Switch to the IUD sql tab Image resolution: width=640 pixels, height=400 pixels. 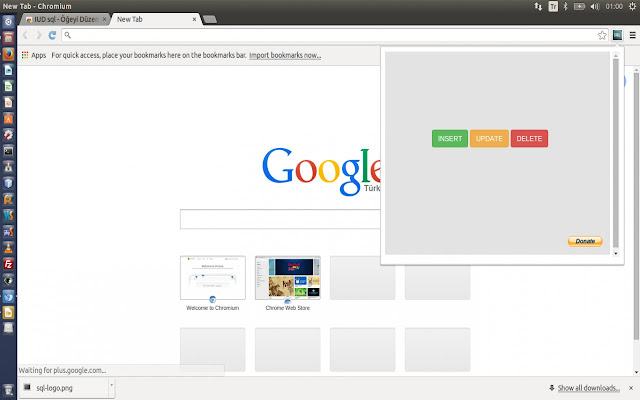click(x=65, y=19)
